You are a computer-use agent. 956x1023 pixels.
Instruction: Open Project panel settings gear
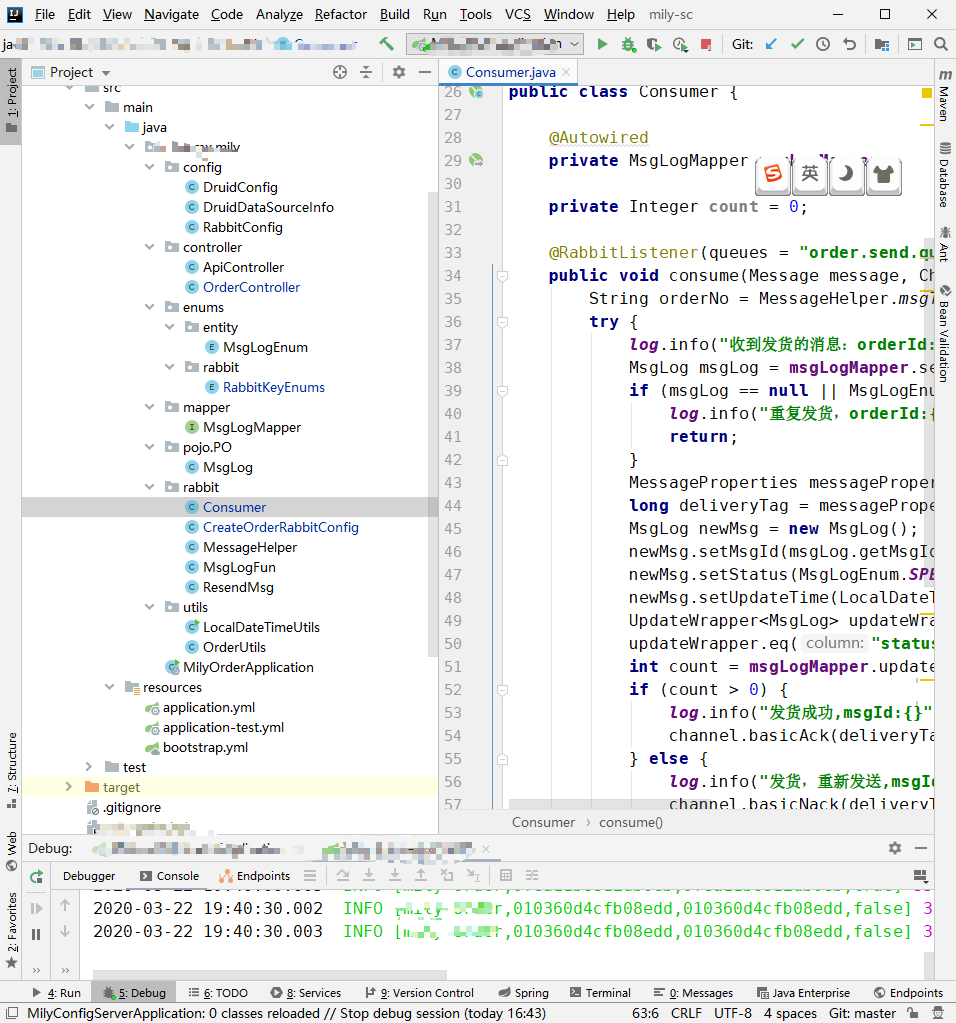point(399,72)
